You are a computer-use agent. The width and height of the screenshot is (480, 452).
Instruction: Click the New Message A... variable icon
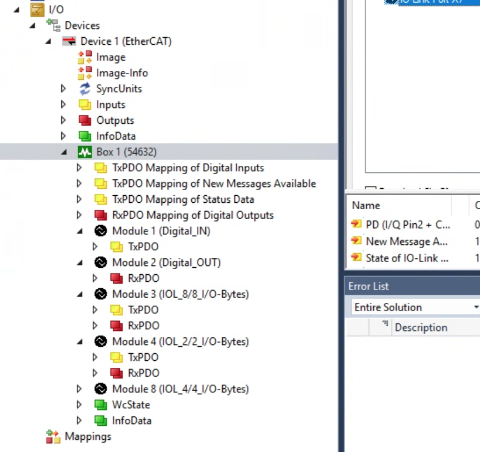(356, 241)
